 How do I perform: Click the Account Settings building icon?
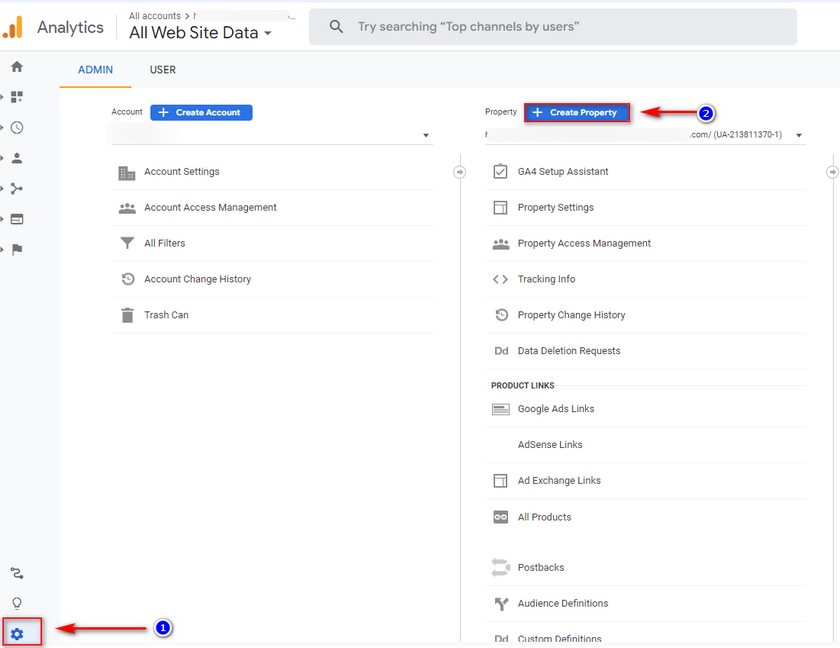coord(127,172)
